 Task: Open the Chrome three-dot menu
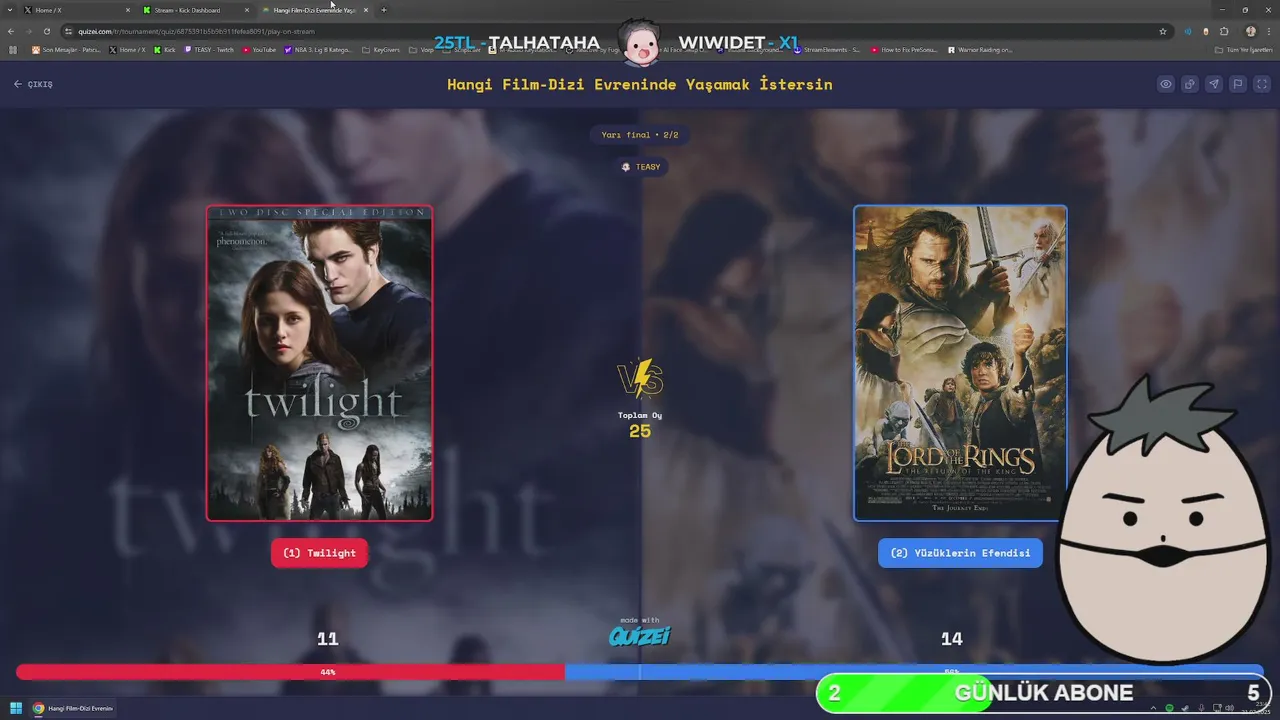point(1268,31)
